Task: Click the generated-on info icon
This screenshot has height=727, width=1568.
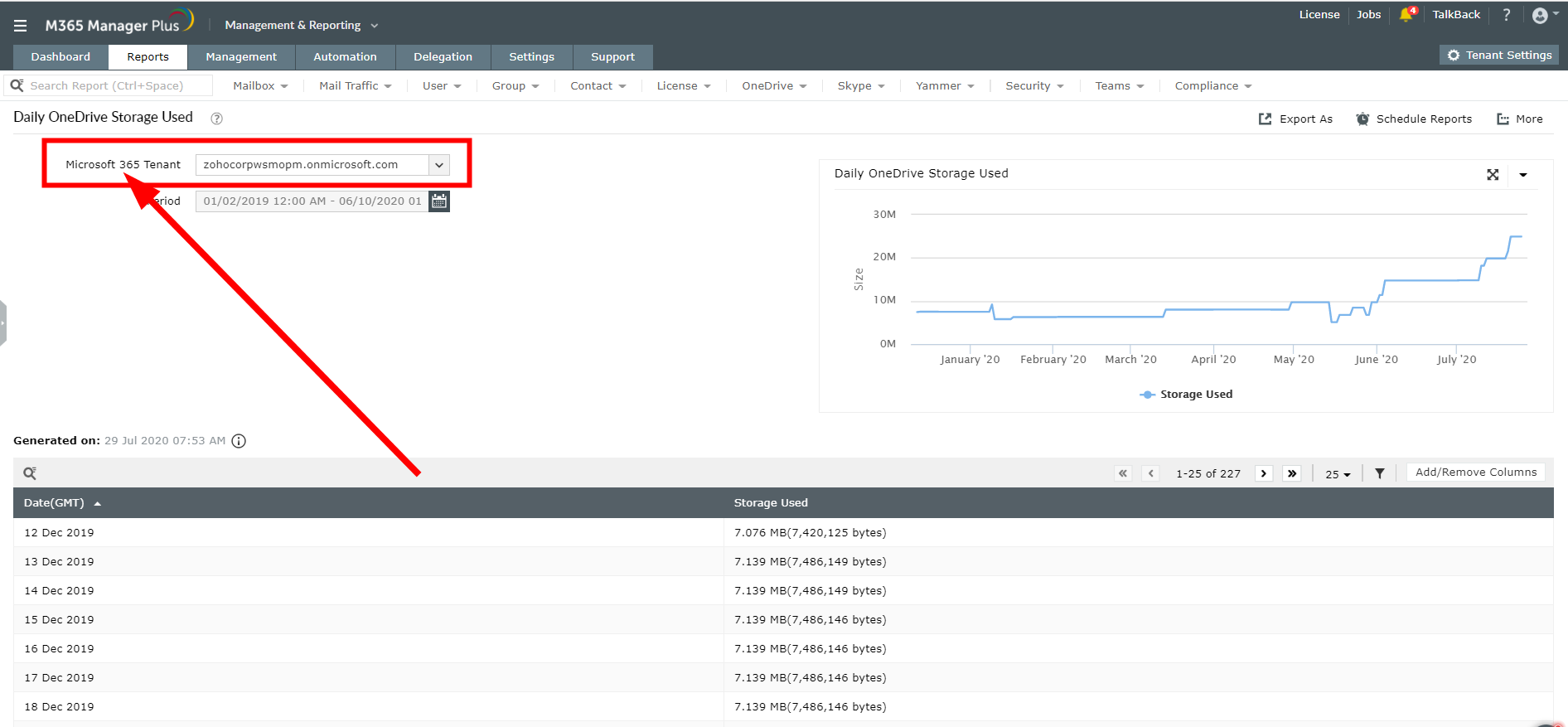Action: pos(239,441)
